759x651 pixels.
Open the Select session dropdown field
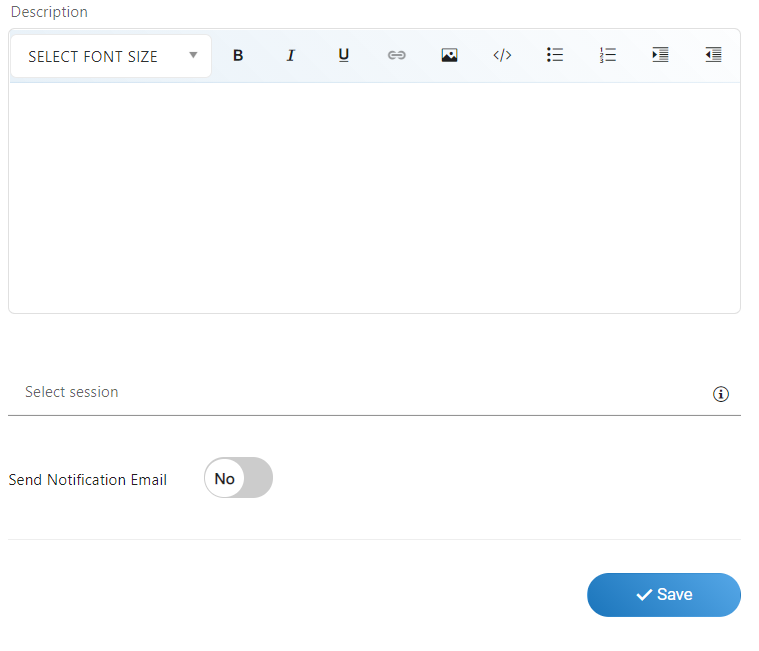click(x=360, y=392)
